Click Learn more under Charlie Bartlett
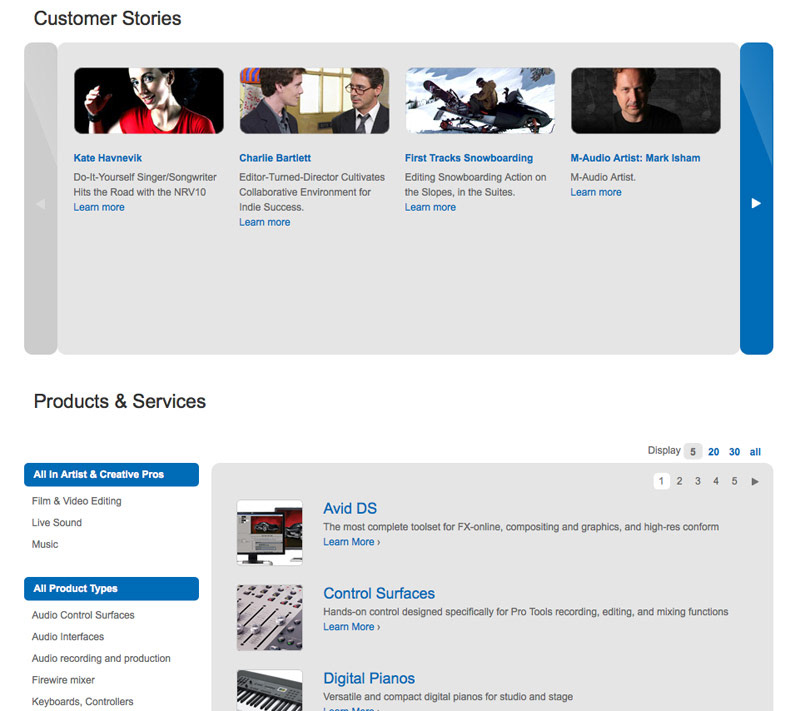The width and height of the screenshot is (800, 711). [x=265, y=222]
